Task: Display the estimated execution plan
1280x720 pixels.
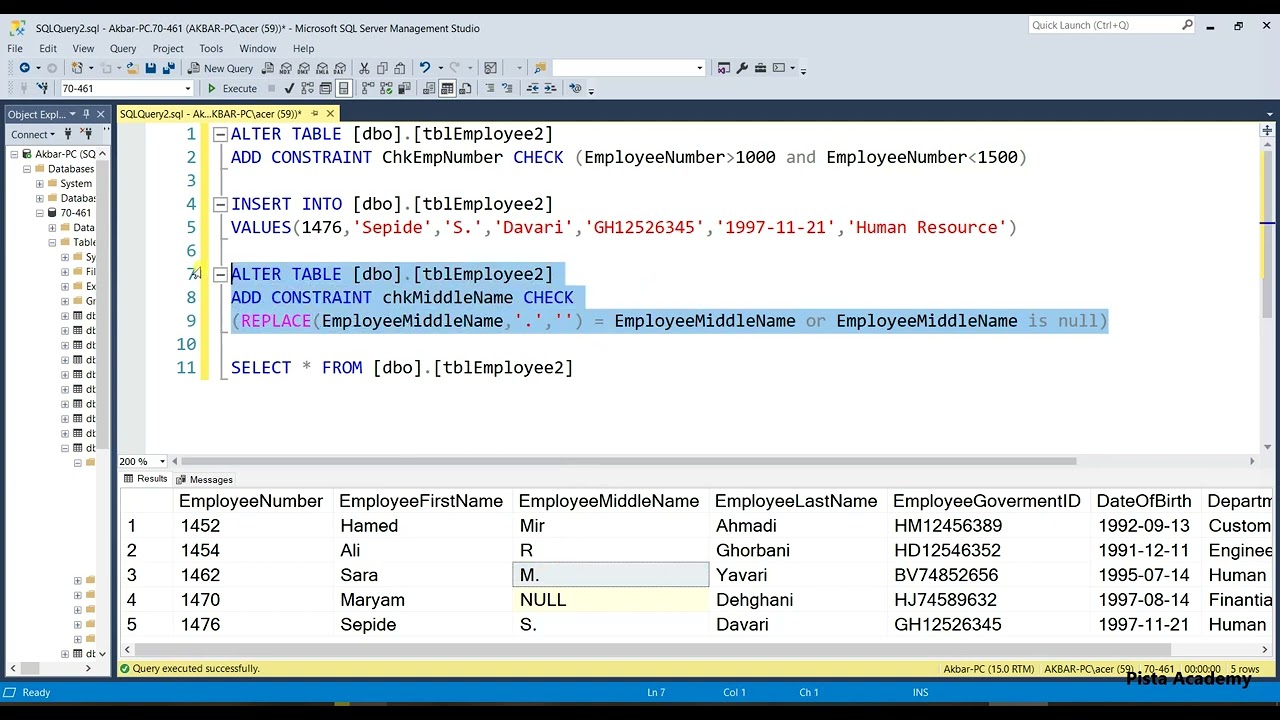Action: [x=308, y=88]
